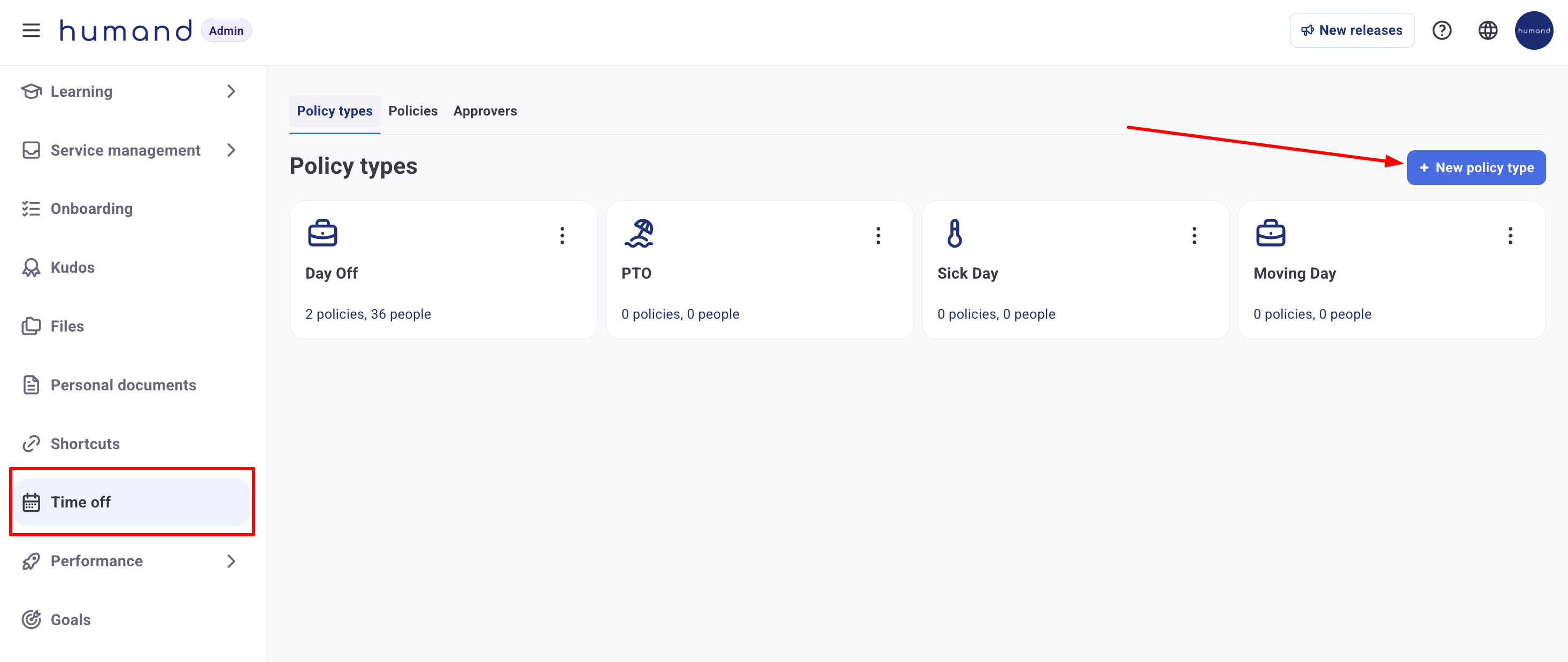Click the PTO beach umbrella icon
The image size is (1568, 662).
[639, 233]
